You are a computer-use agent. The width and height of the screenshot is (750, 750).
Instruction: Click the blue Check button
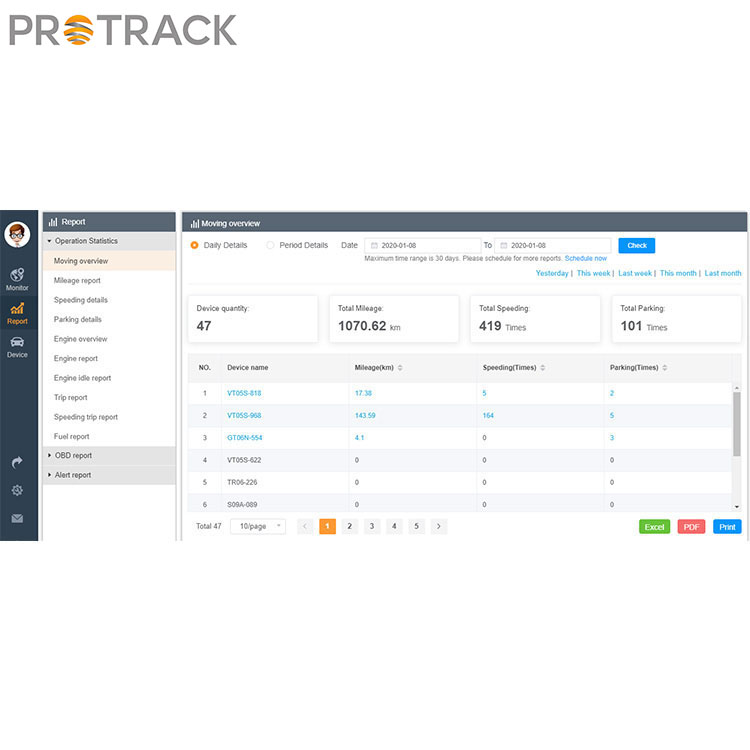(637, 245)
